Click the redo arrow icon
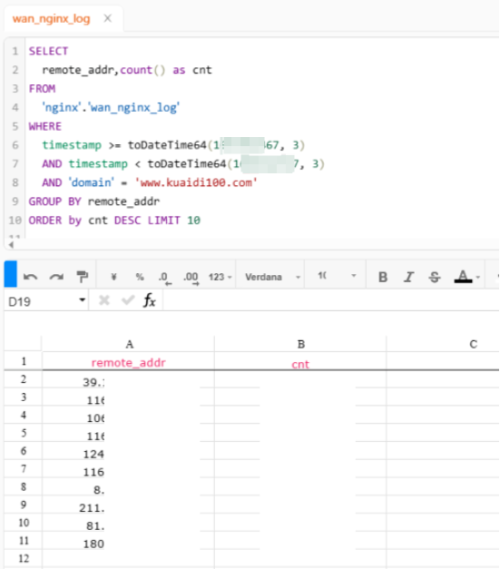500x569 pixels. (x=56, y=277)
